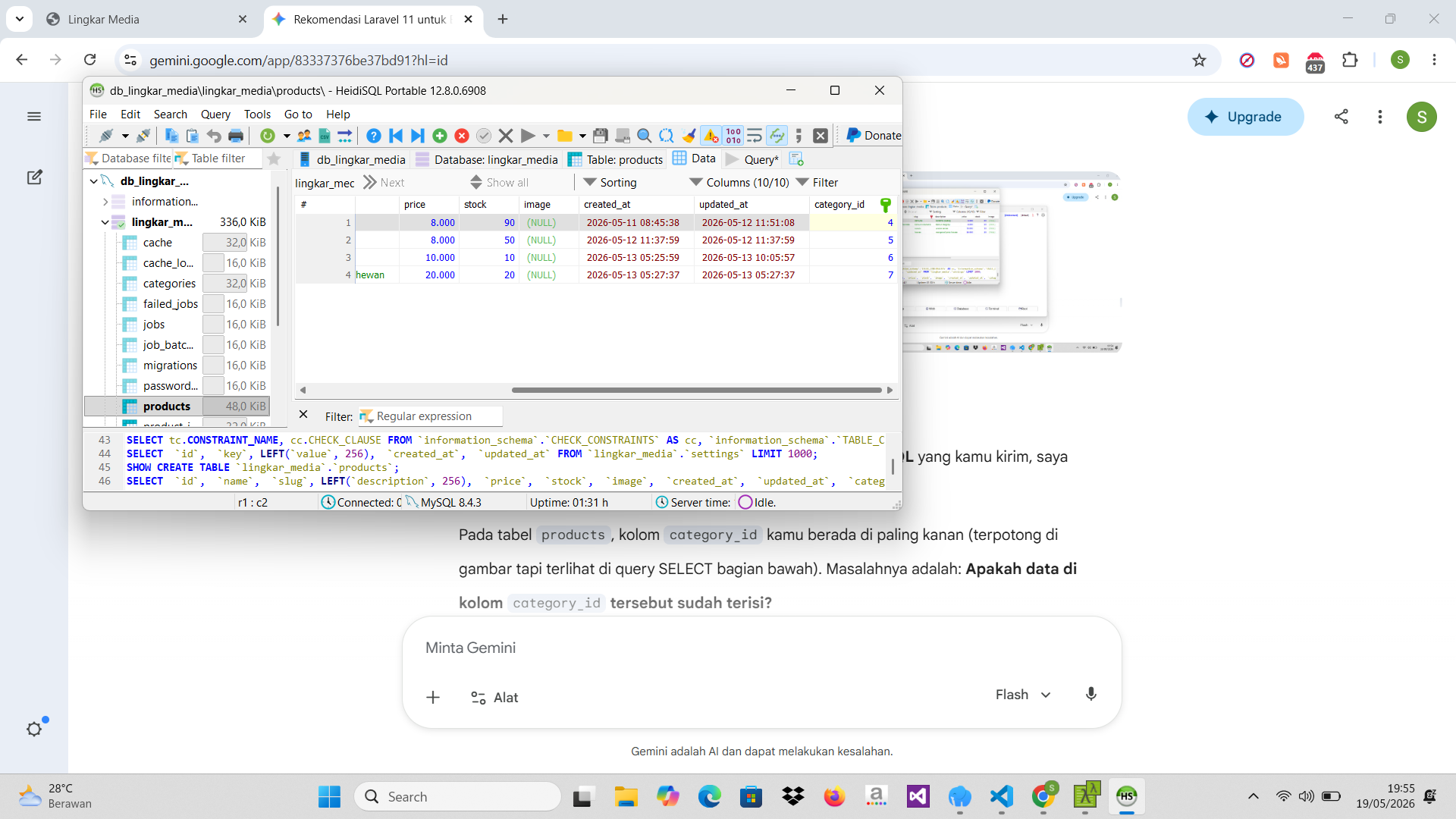Jump to last row with blue arrow
1456x819 pixels.
[x=417, y=136]
